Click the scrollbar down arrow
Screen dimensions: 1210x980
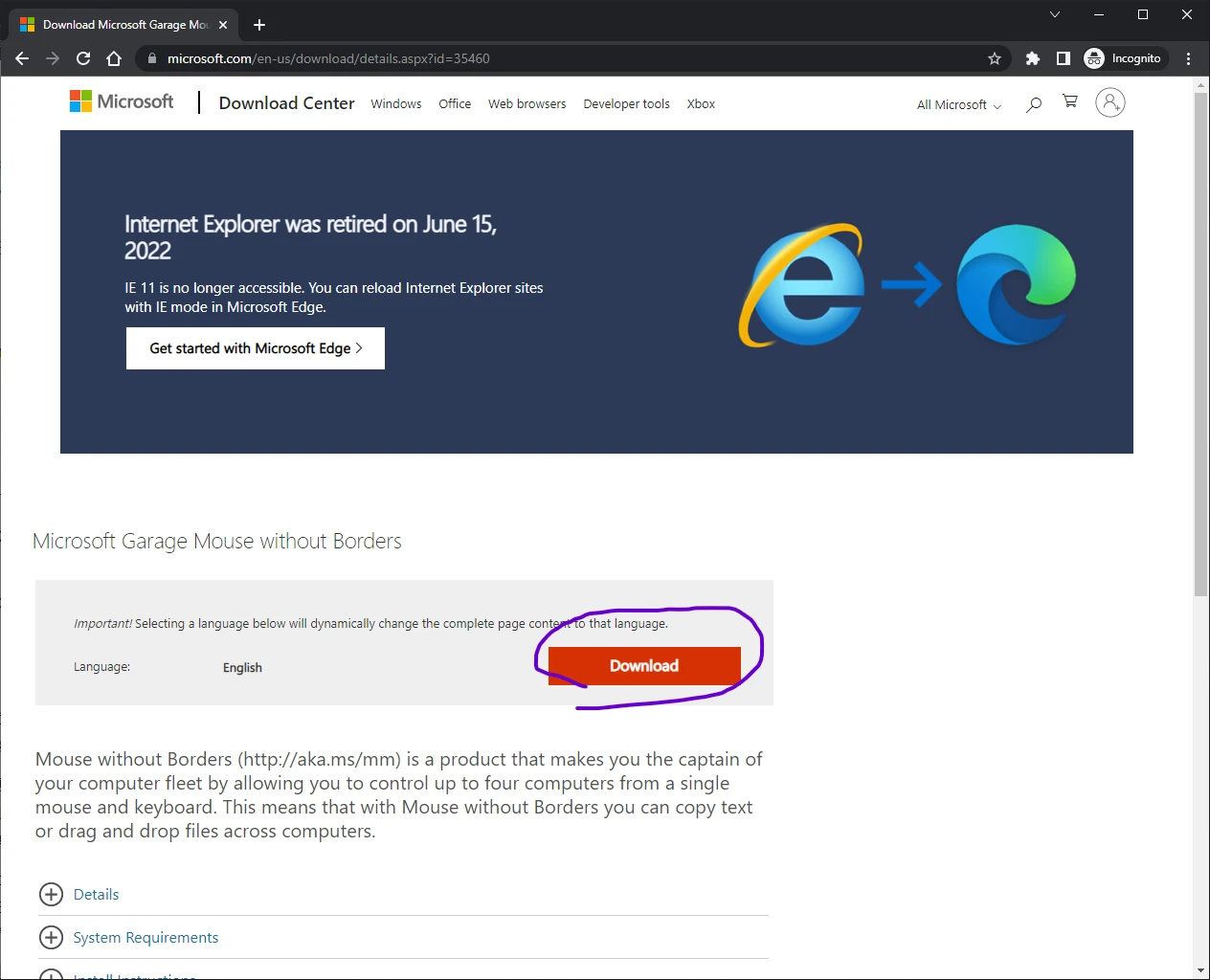[x=1200, y=970]
